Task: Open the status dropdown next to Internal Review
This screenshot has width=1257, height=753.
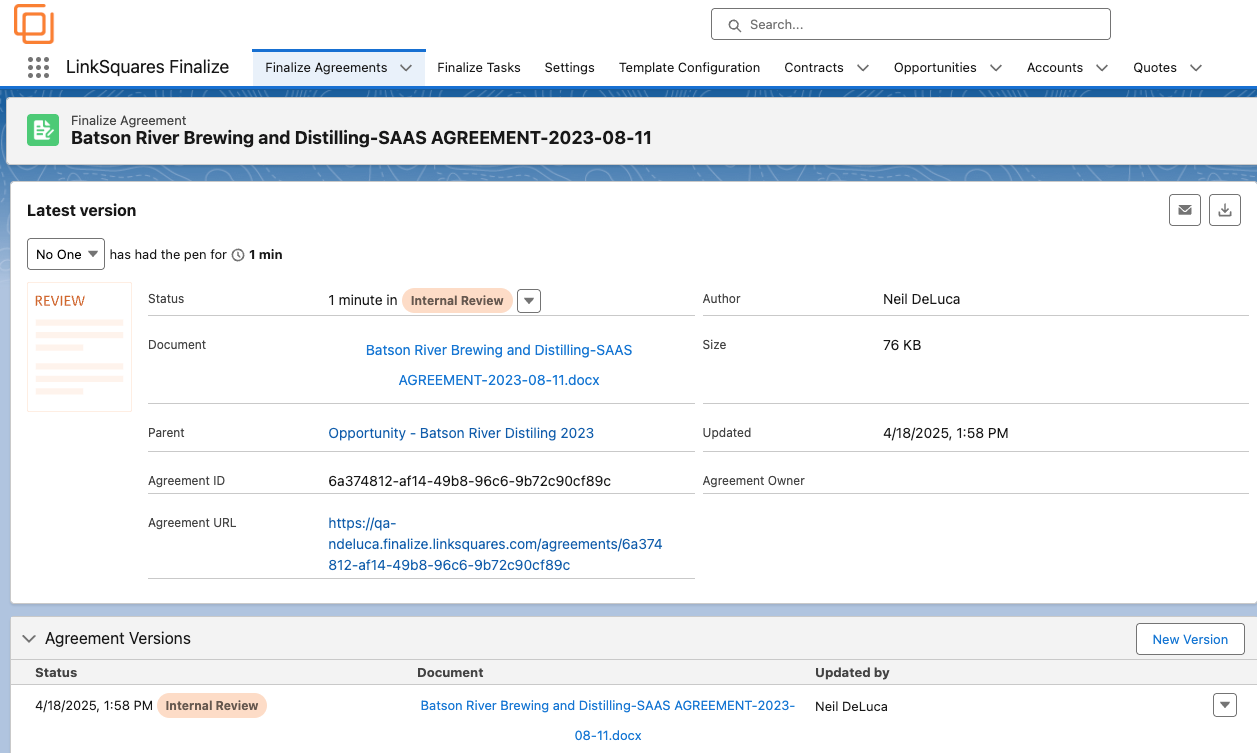Action: click(529, 301)
